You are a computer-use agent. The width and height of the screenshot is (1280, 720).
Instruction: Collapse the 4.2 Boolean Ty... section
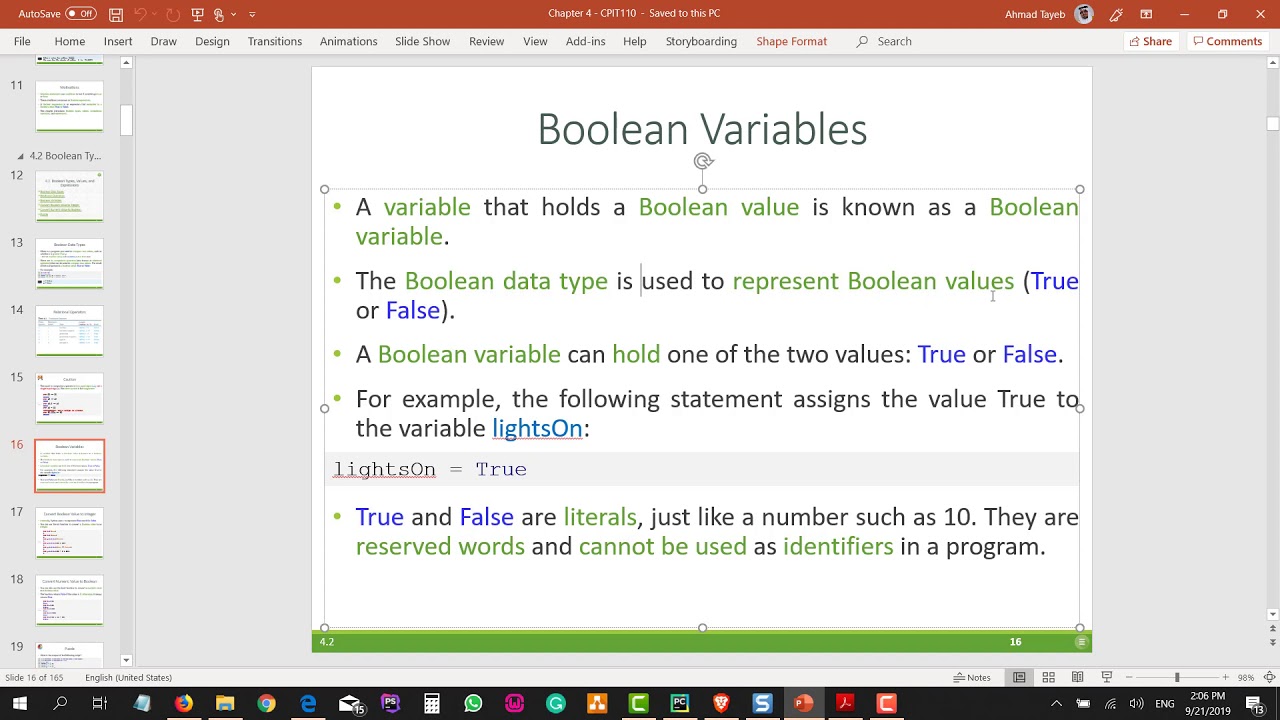[20, 156]
